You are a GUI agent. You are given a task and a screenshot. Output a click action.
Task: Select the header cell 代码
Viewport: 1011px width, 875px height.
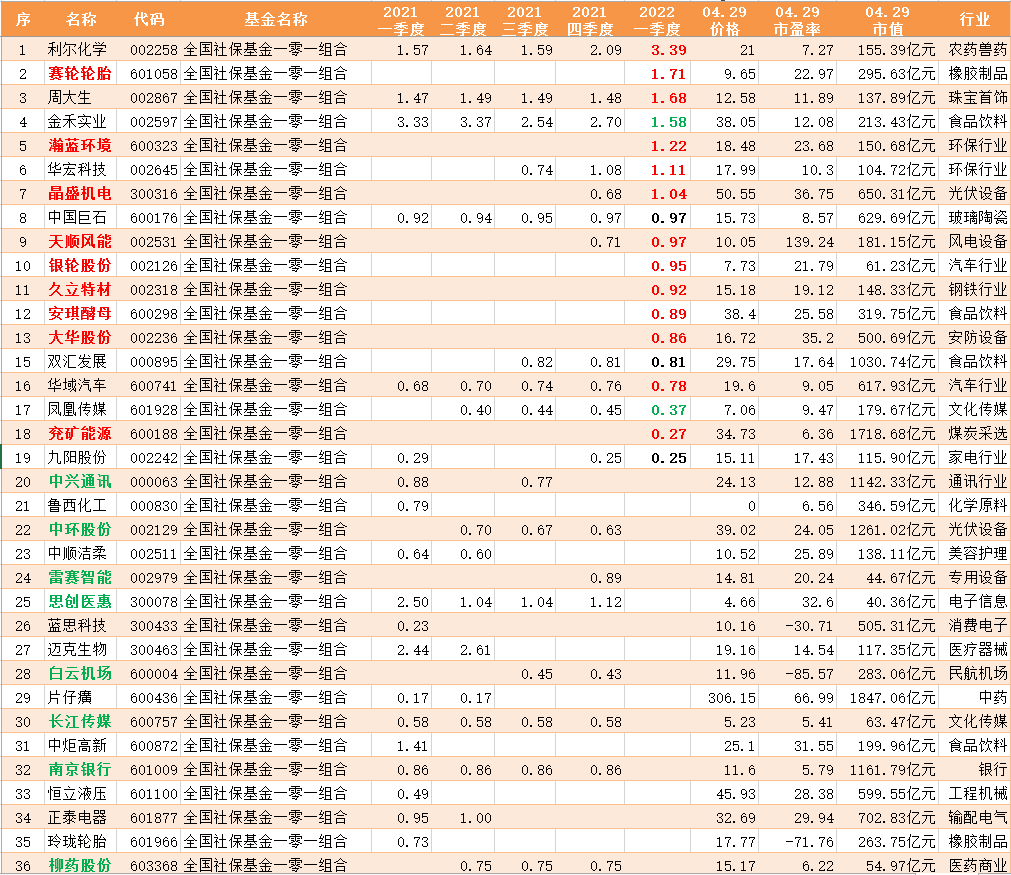pos(148,19)
